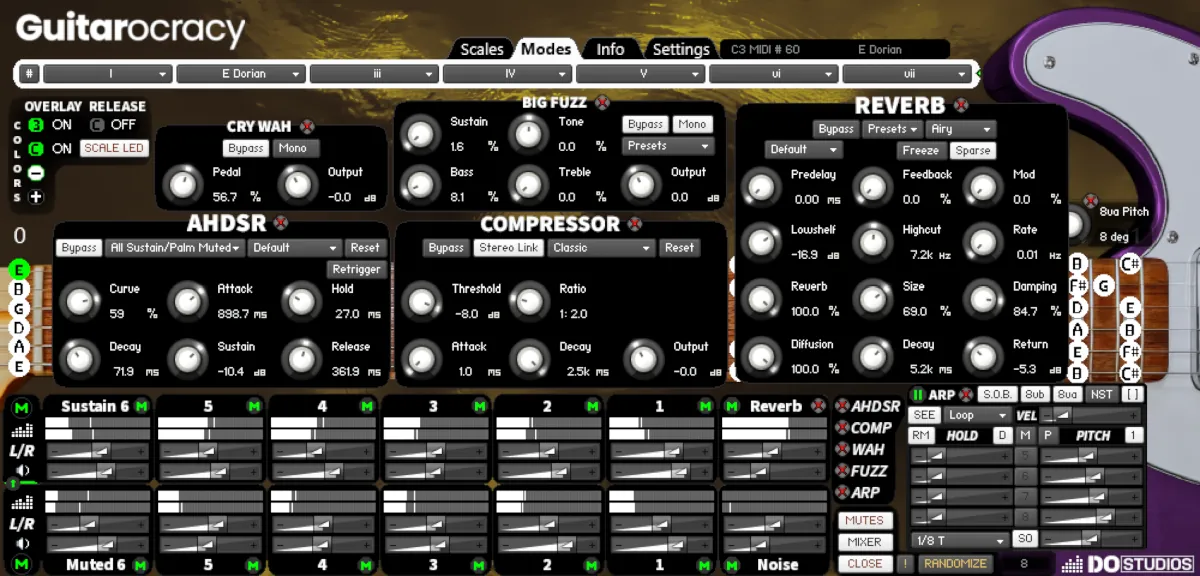Click the green pause icon next to ARP
The image size is (1200, 576).
click(x=918, y=395)
